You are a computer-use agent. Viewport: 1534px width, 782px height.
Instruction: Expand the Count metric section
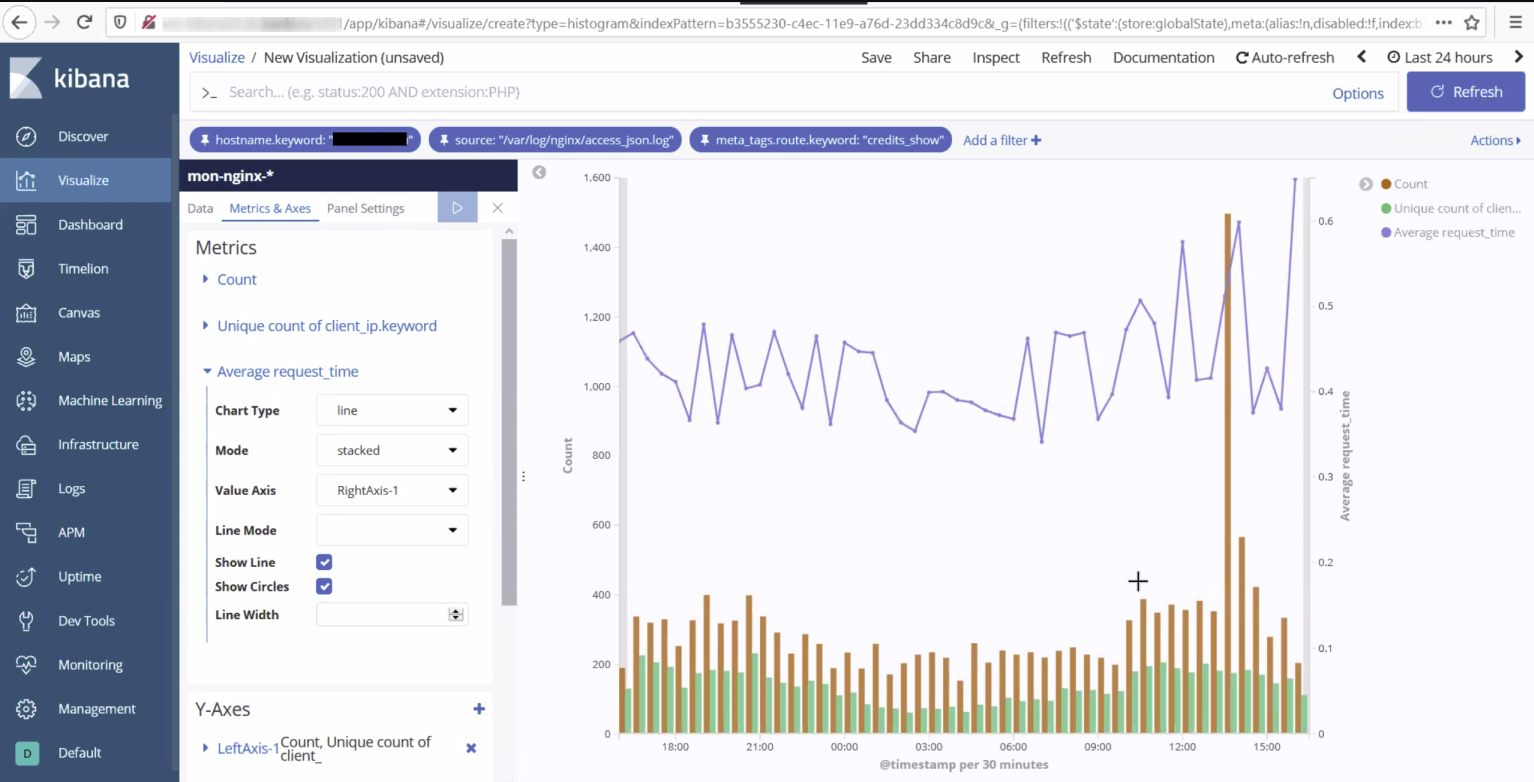tap(236, 280)
